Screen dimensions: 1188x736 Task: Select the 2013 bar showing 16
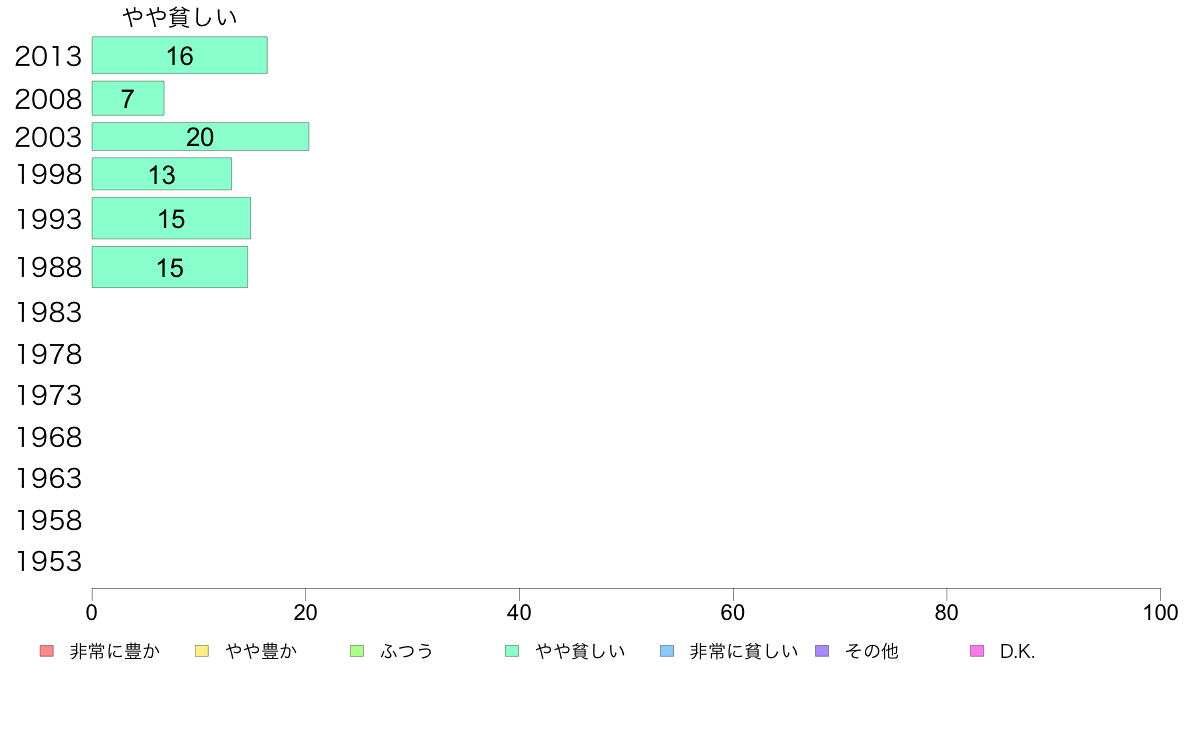[x=180, y=55]
